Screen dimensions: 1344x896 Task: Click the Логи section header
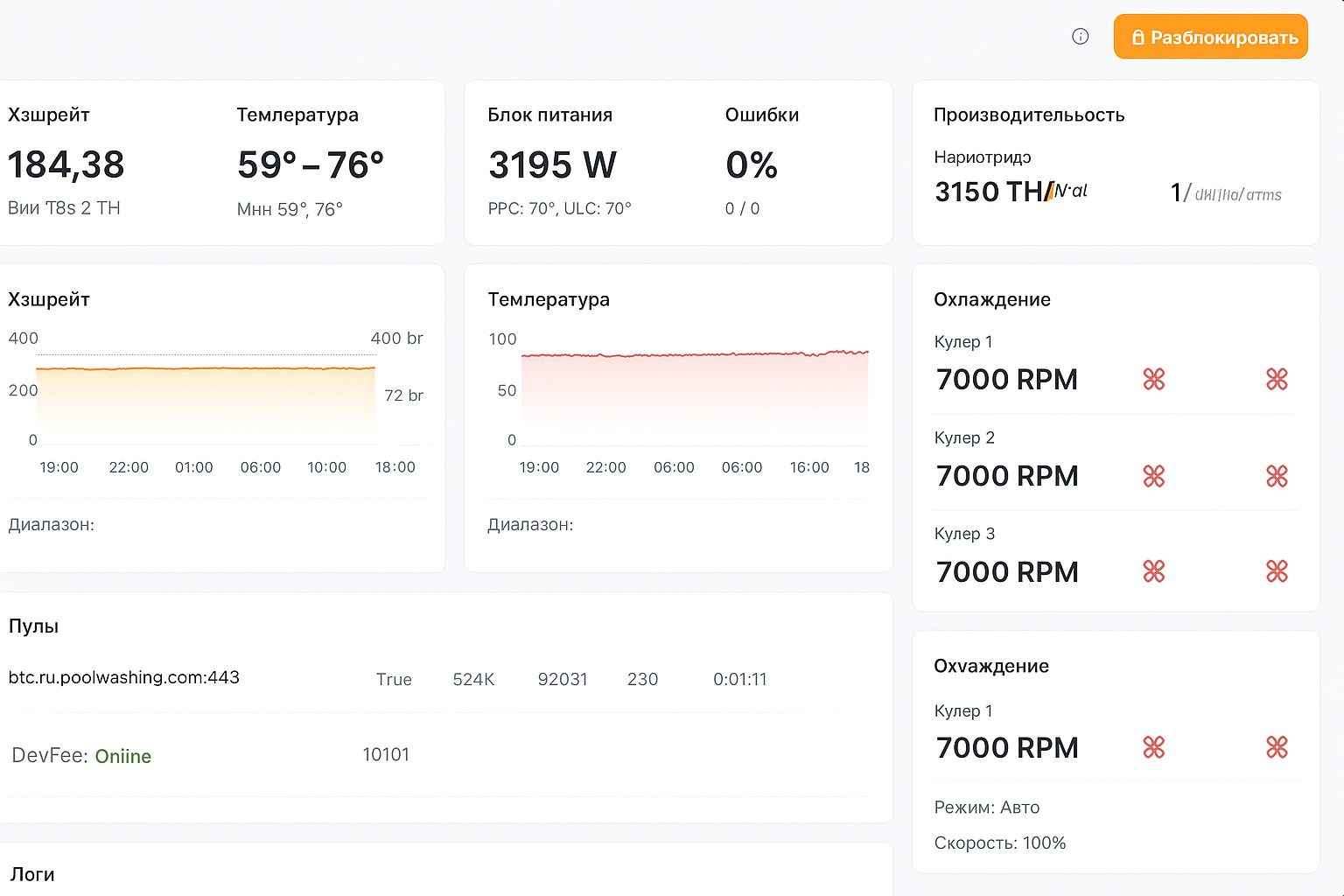tap(32, 874)
